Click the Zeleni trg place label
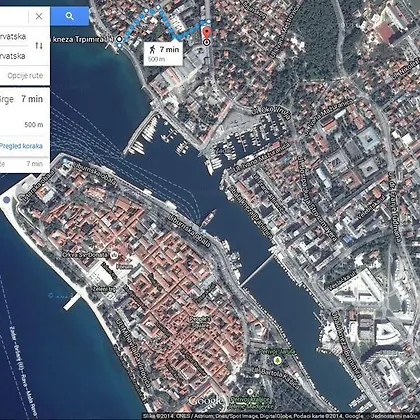 pos(104,289)
